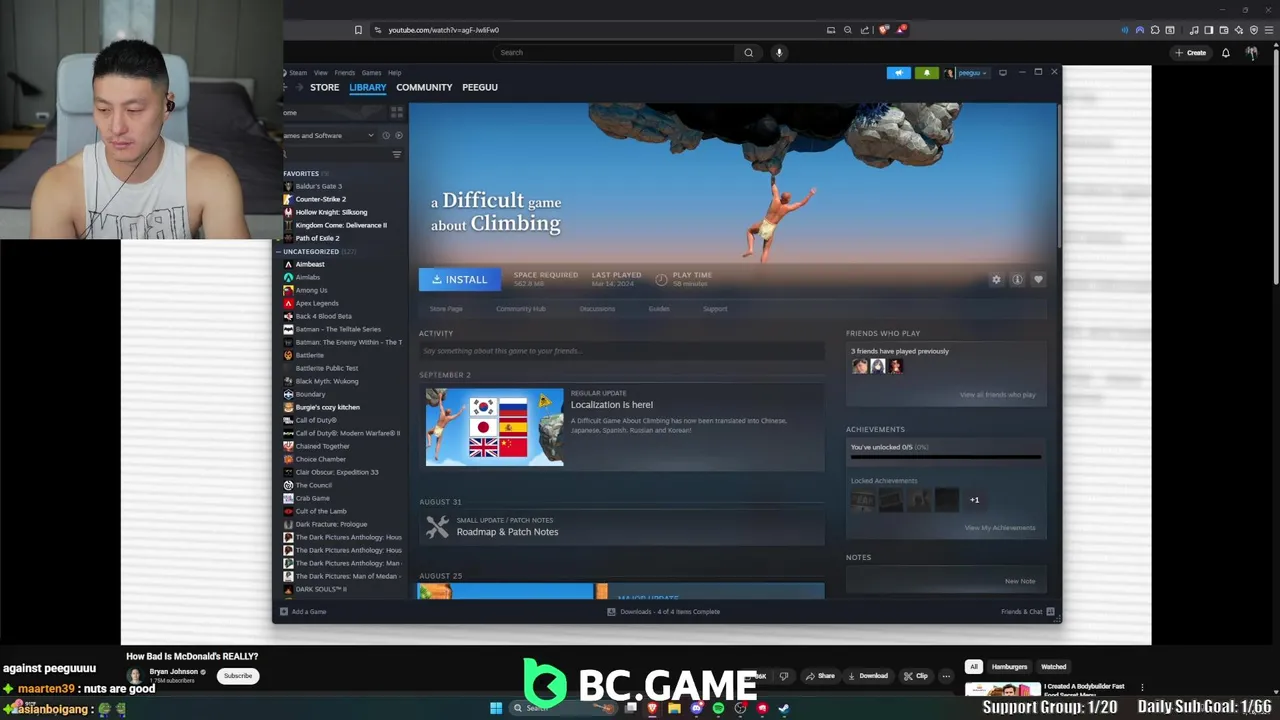Select Aimbeast in game list

coord(310,264)
